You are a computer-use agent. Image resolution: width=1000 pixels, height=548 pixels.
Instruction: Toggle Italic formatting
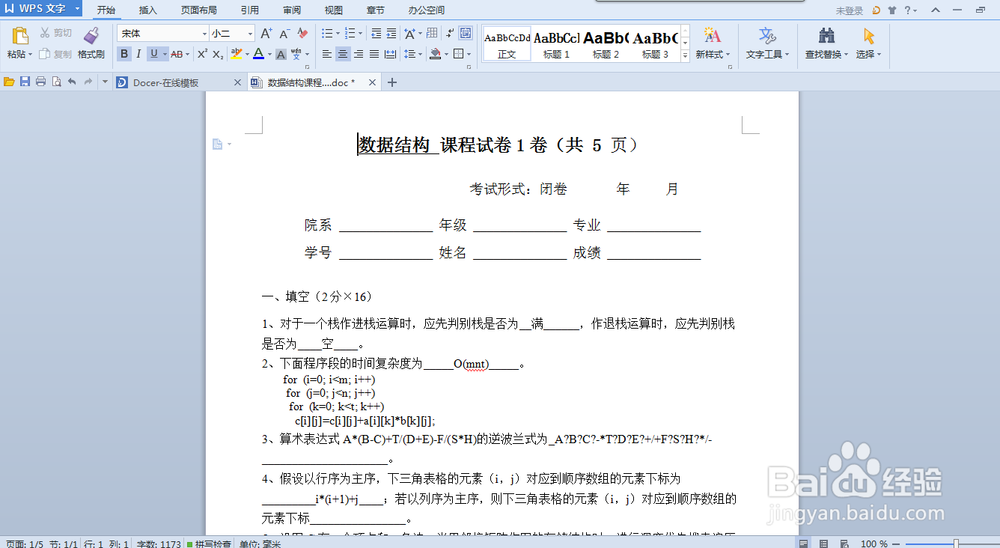(138, 54)
